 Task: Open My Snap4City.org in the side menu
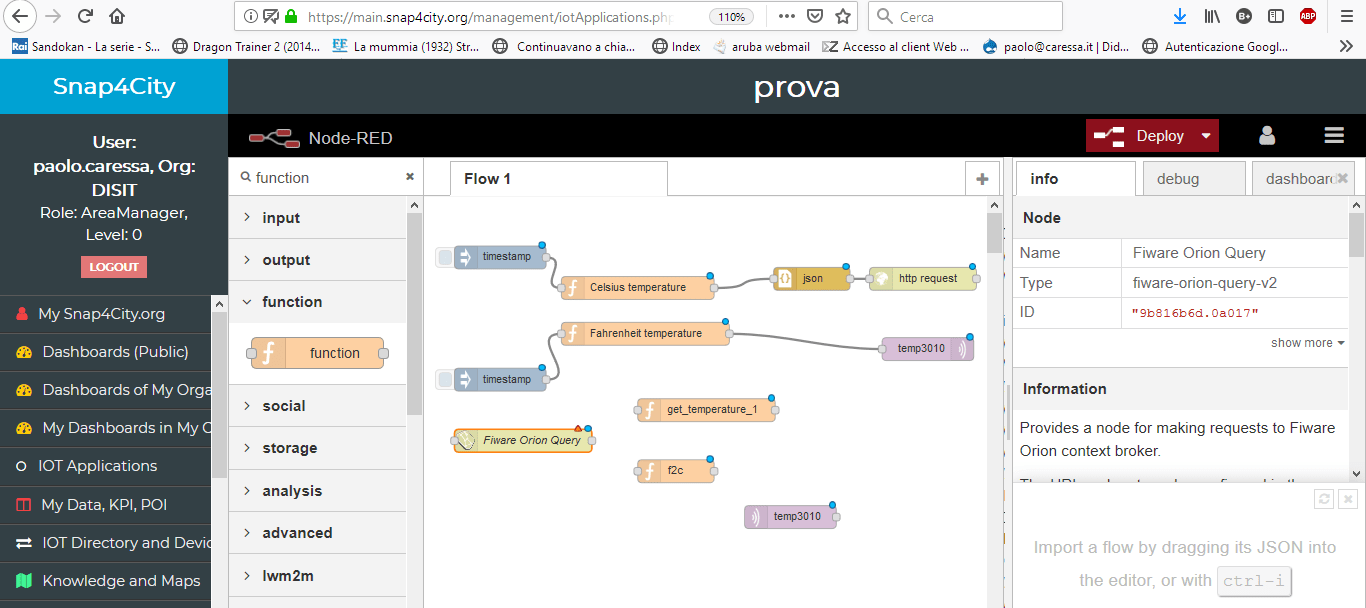coord(106,314)
